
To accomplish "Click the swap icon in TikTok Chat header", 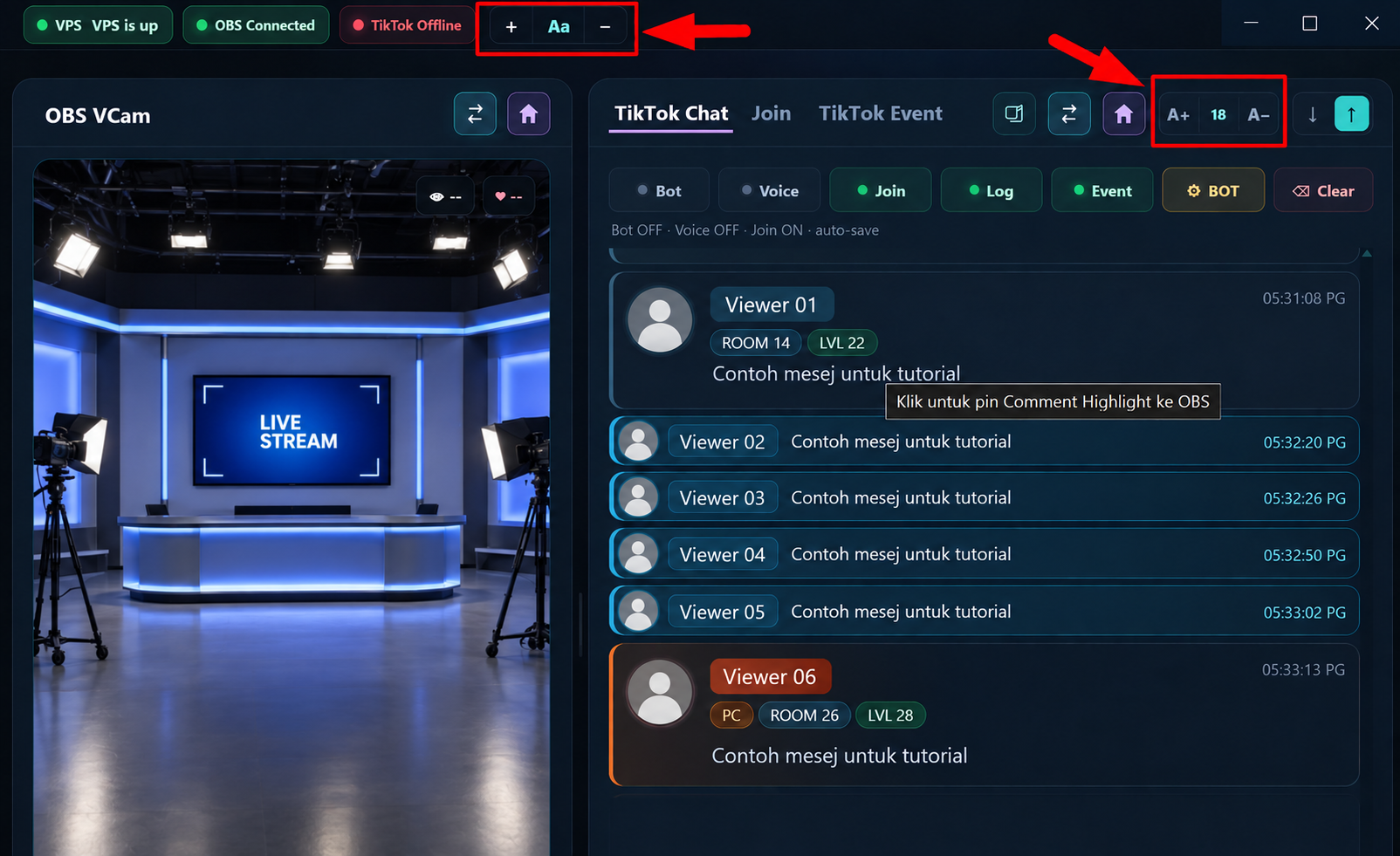I will [1069, 114].
